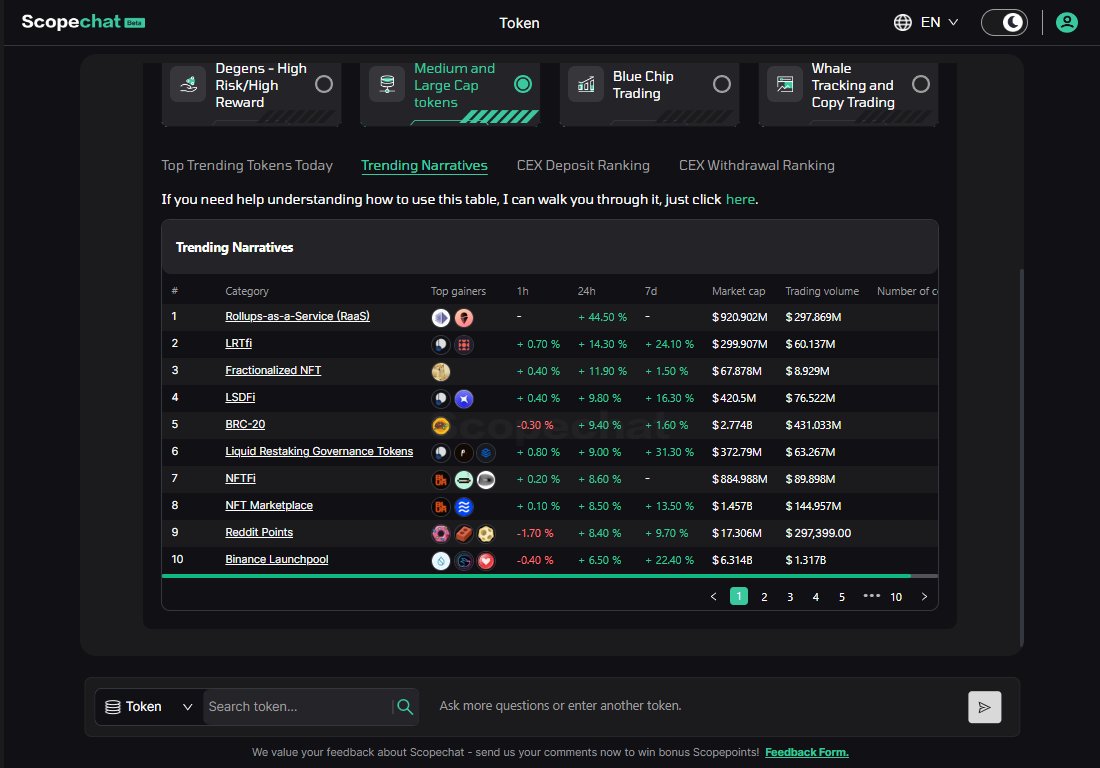Click the search magnifier icon
The image size is (1100, 768).
coord(405,706)
